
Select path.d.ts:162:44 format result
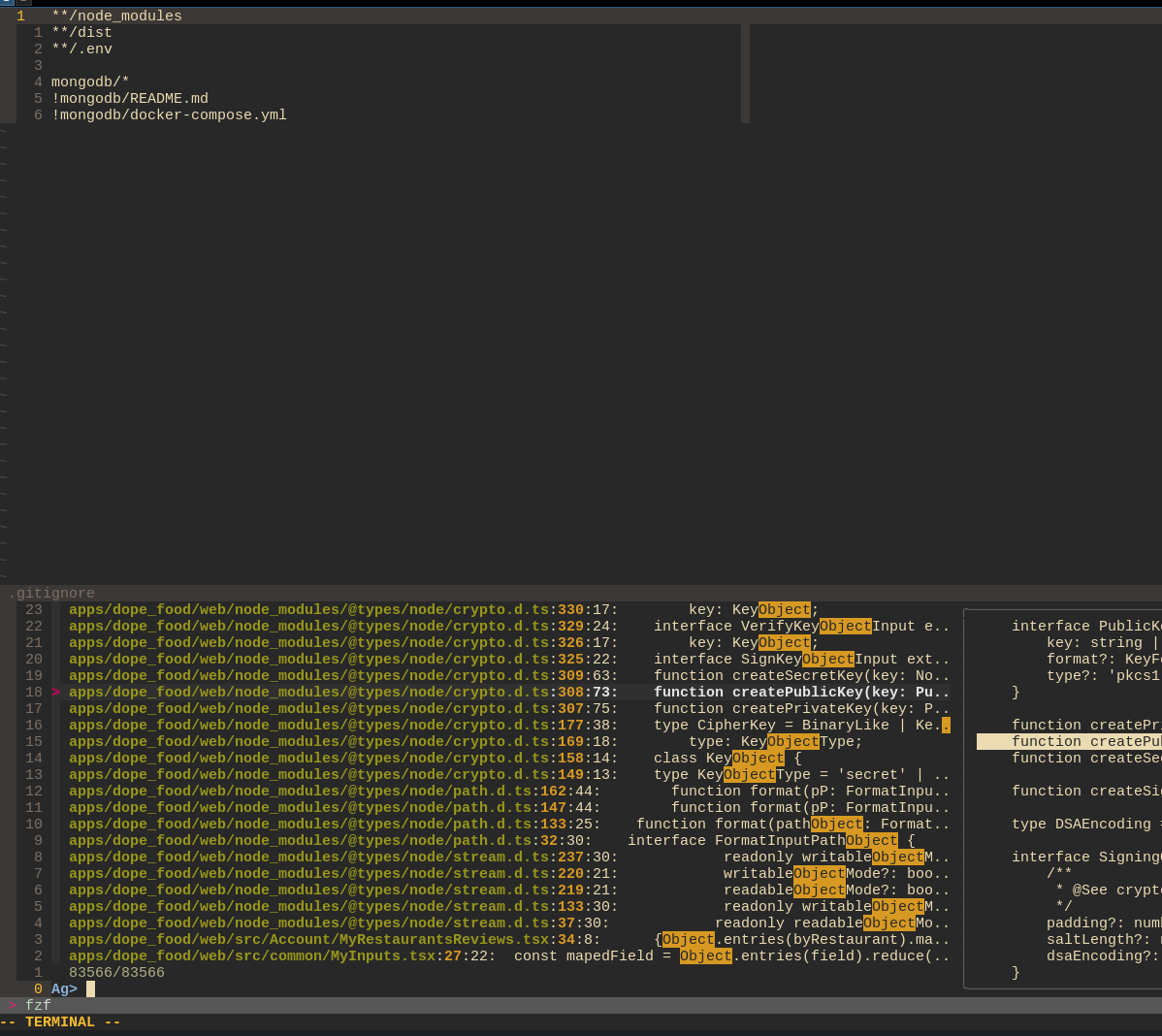509,791
